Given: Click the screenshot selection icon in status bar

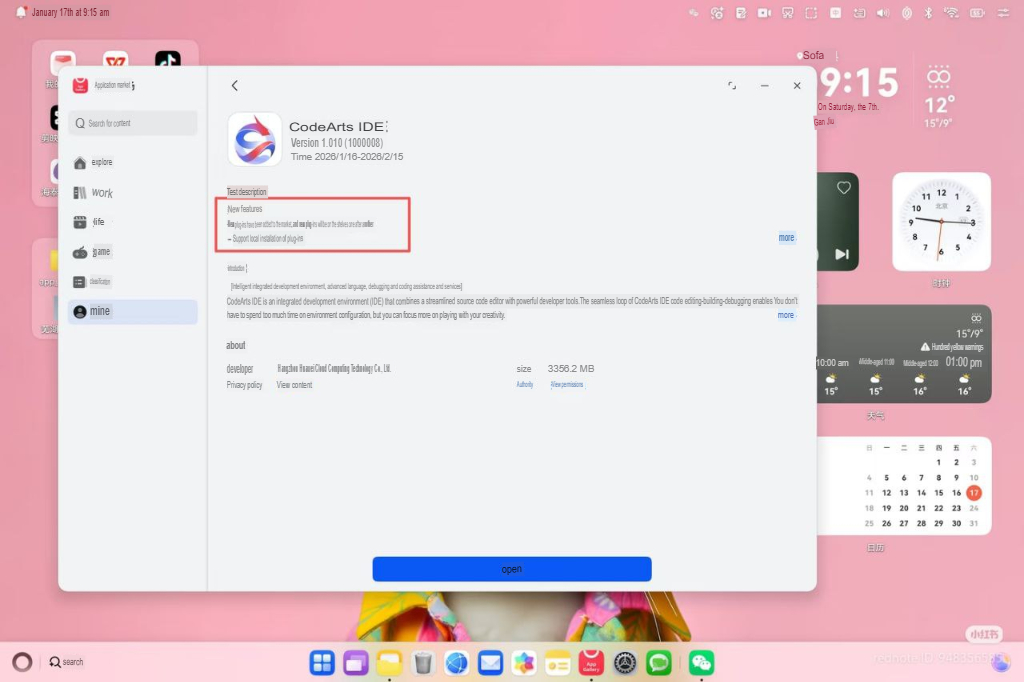Looking at the screenshot, I should [811, 13].
